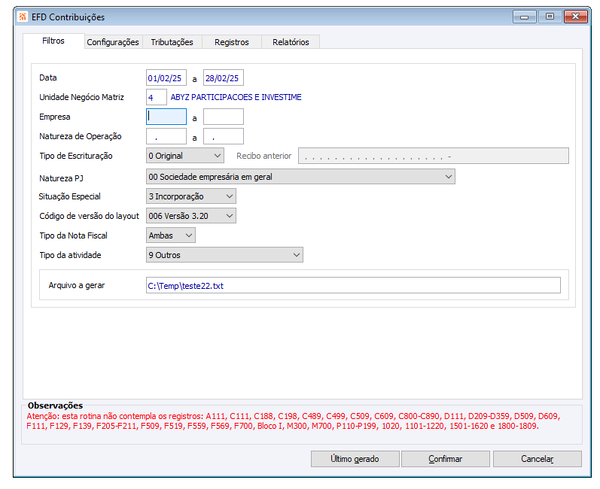The height and width of the screenshot is (489, 600).
Task: Maximize the EFD Contribuições window
Action: (550, 17)
